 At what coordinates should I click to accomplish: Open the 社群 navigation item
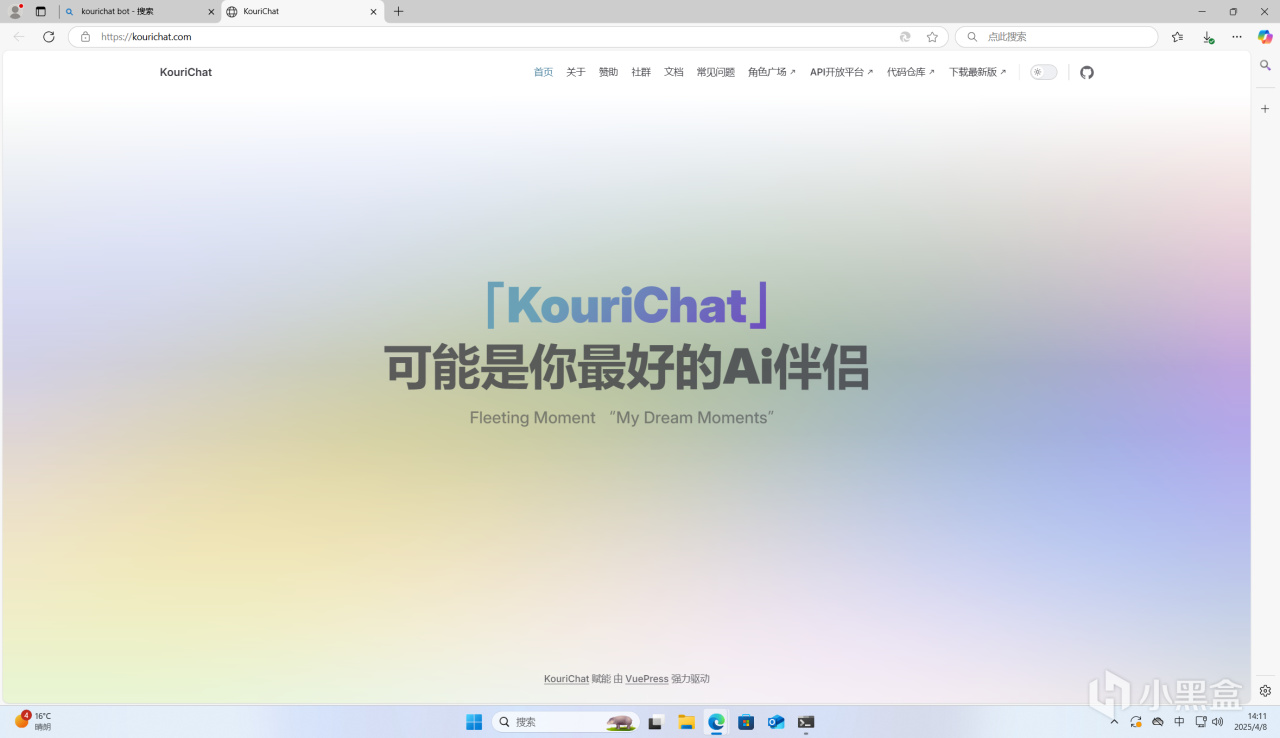click(641, 72)
